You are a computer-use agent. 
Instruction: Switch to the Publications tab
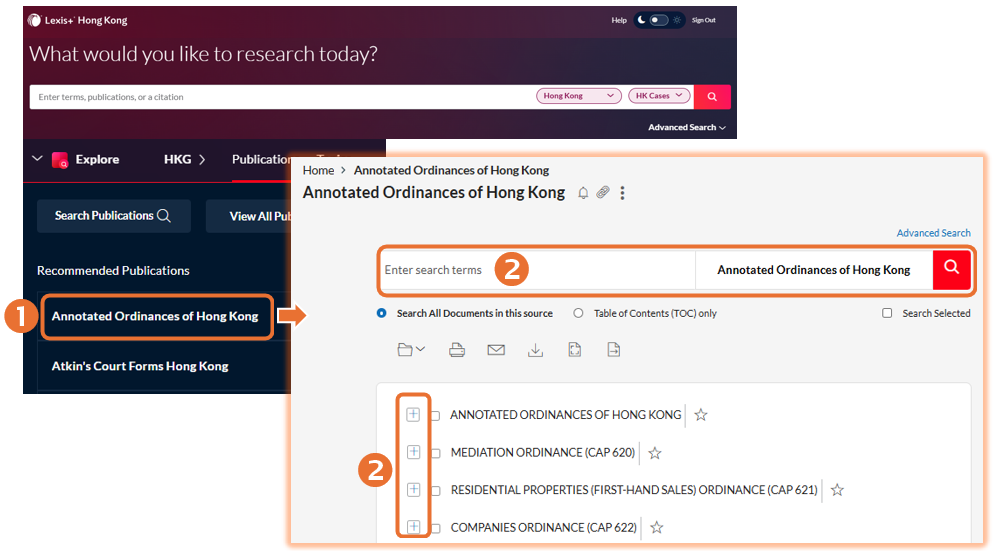[x=262, y=159]
